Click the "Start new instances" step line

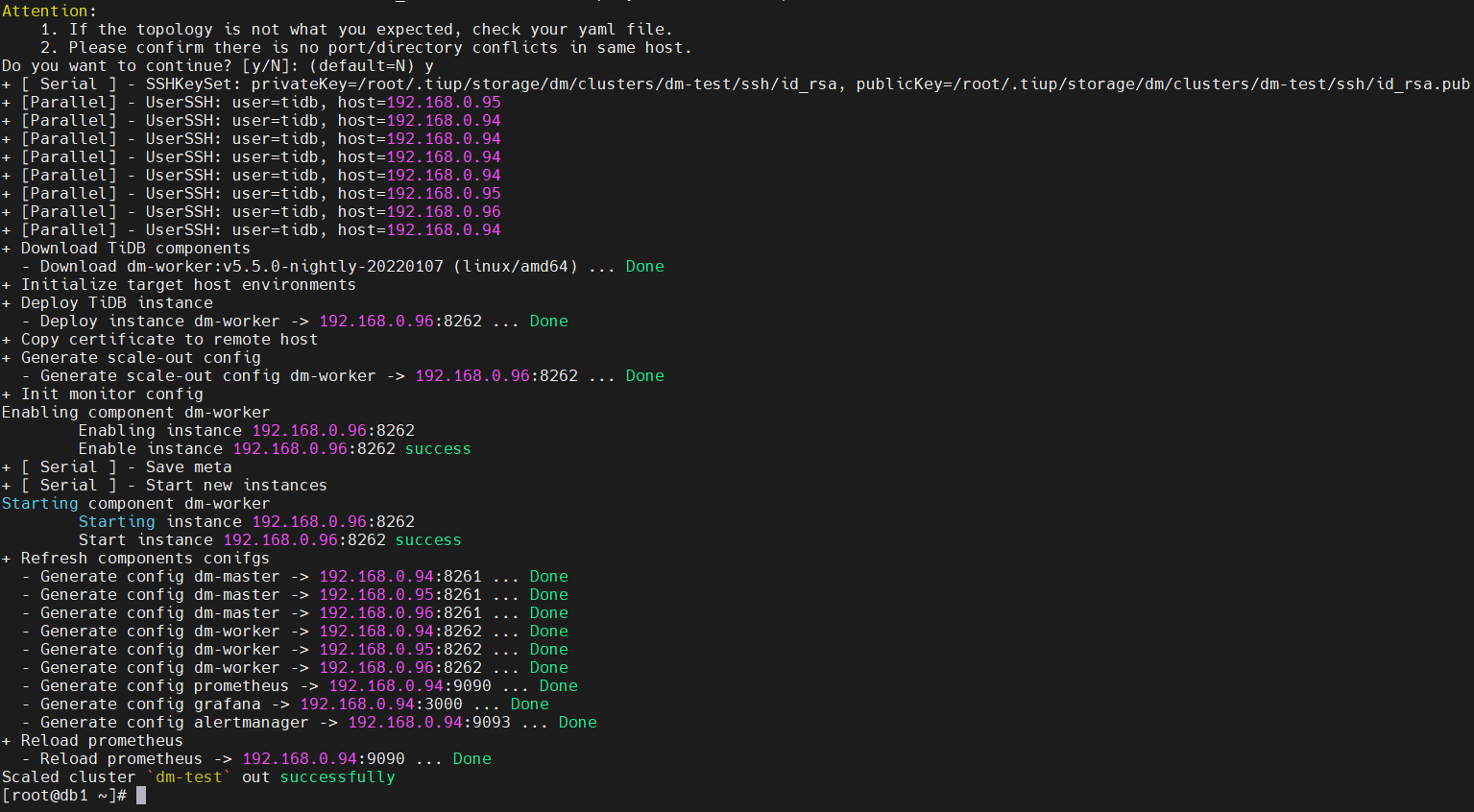pyautogui.click(x=164, y=486)
